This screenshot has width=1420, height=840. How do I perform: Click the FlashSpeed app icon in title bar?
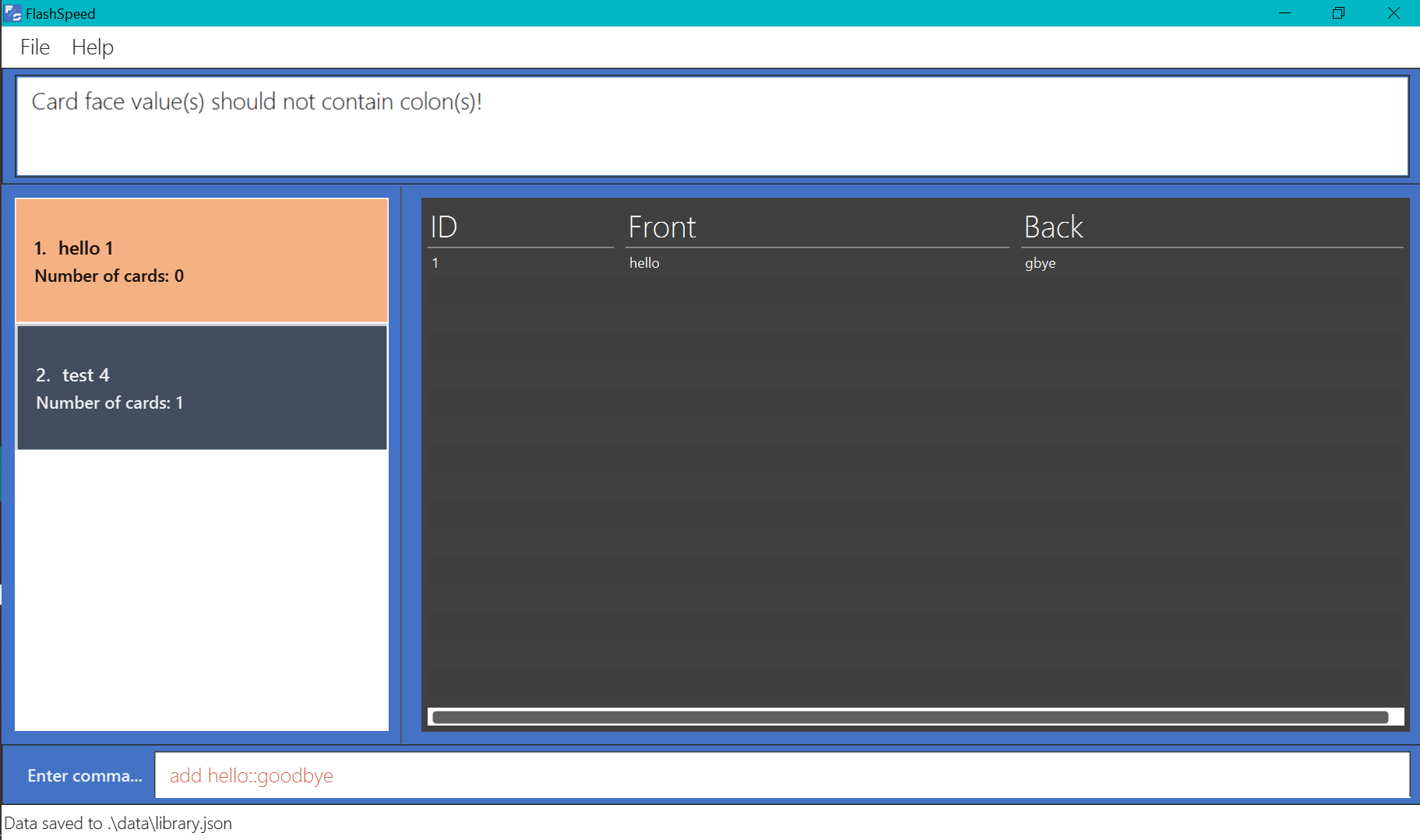coord(13,13)
